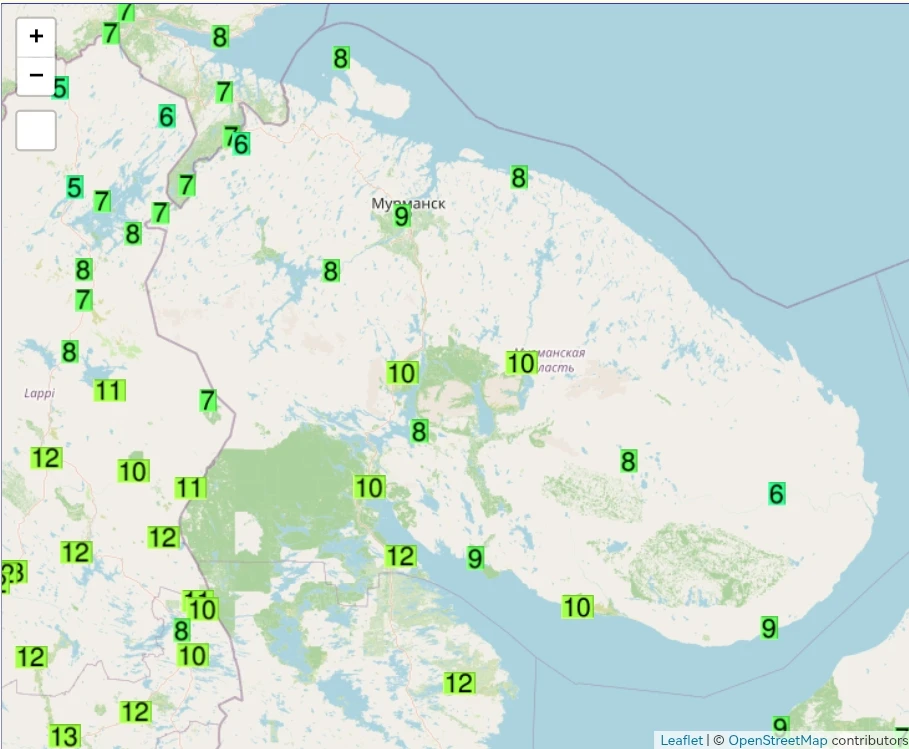
Task: Select the 6 marker overlapping a 7 marker
Action: pyautogui.click(x=241, y=144)
